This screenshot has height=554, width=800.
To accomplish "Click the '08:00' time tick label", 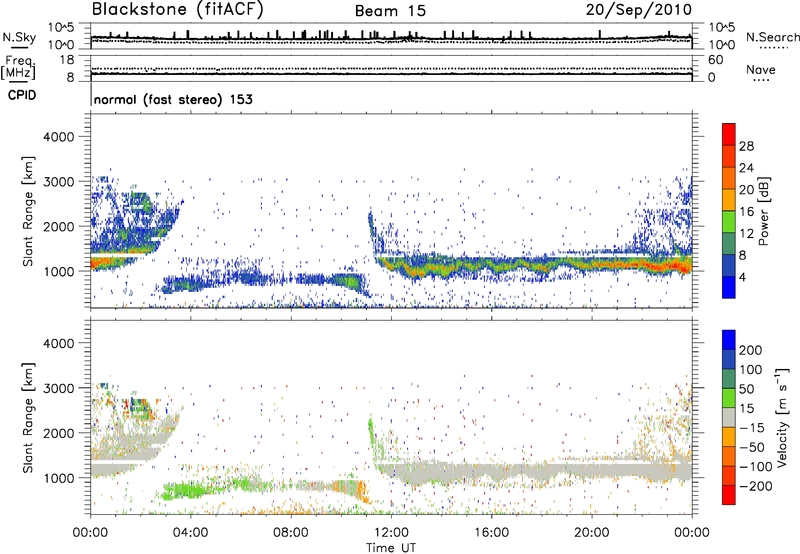I will (290, 533).
